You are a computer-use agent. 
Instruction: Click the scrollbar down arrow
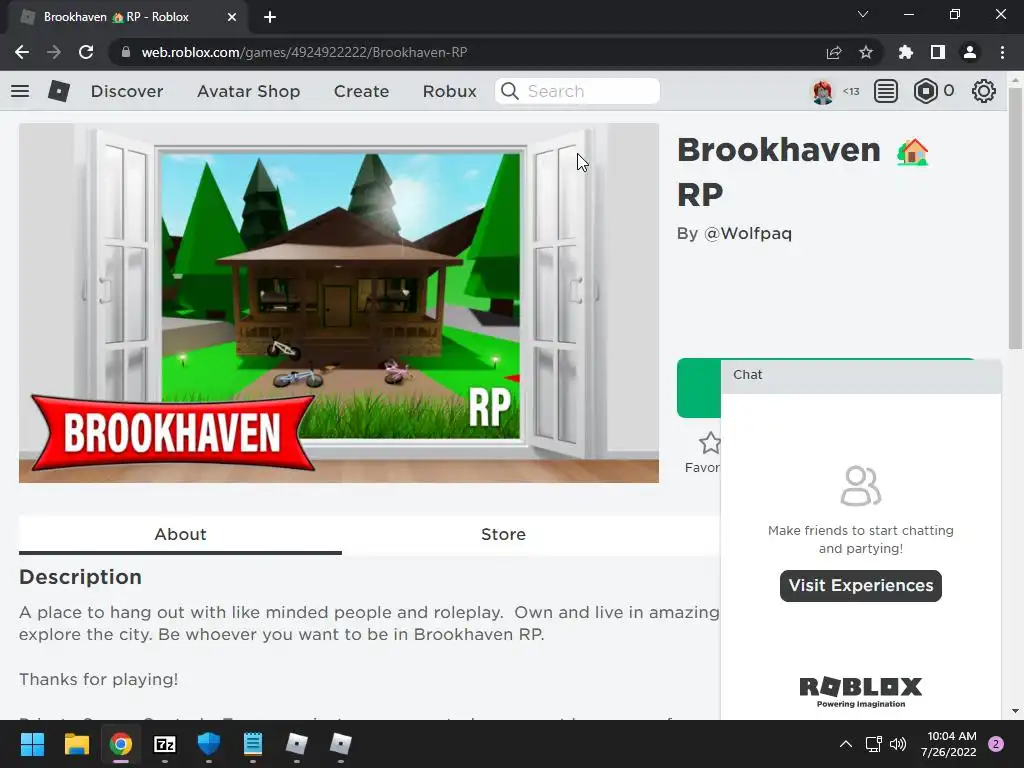pyautogui.click(x=1015, y=711)
